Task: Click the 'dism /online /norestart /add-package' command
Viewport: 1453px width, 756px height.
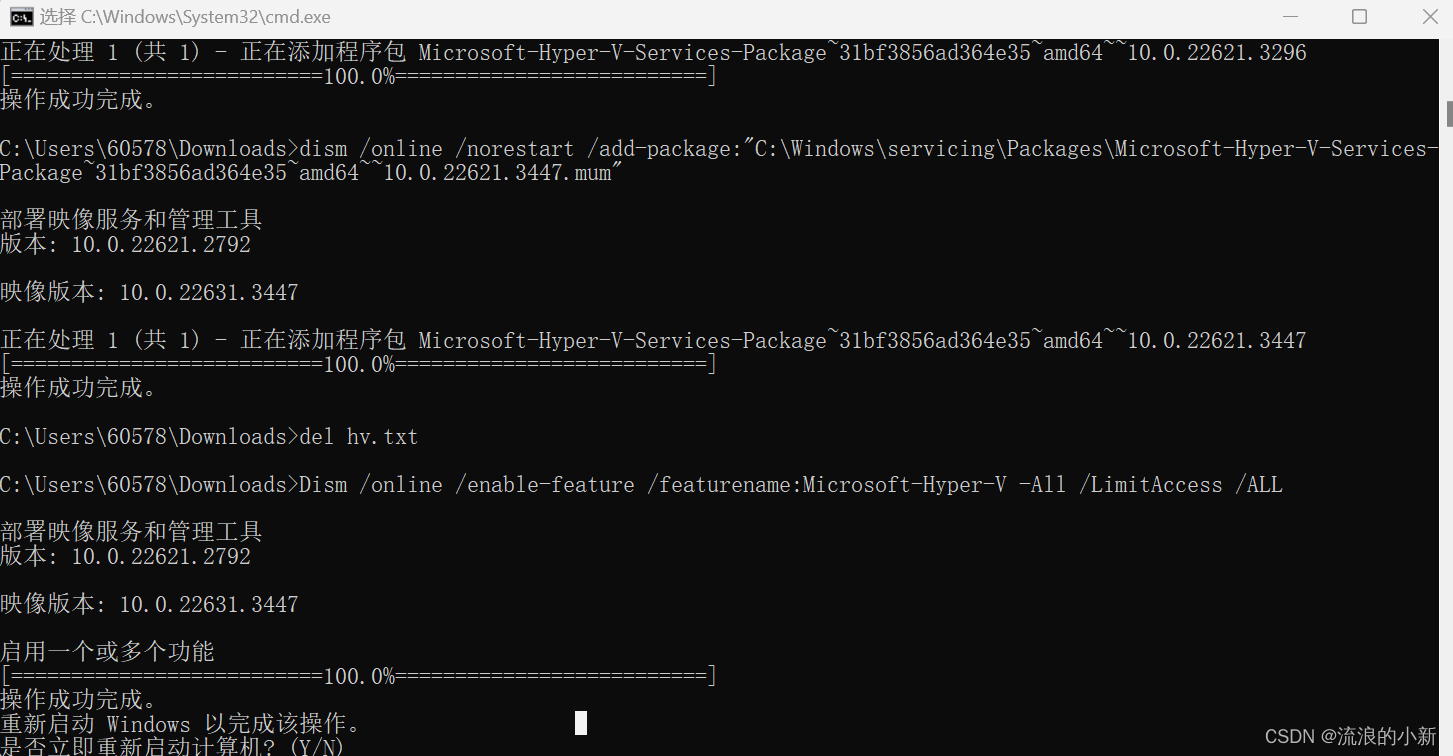Action: [x=515, y=149]
